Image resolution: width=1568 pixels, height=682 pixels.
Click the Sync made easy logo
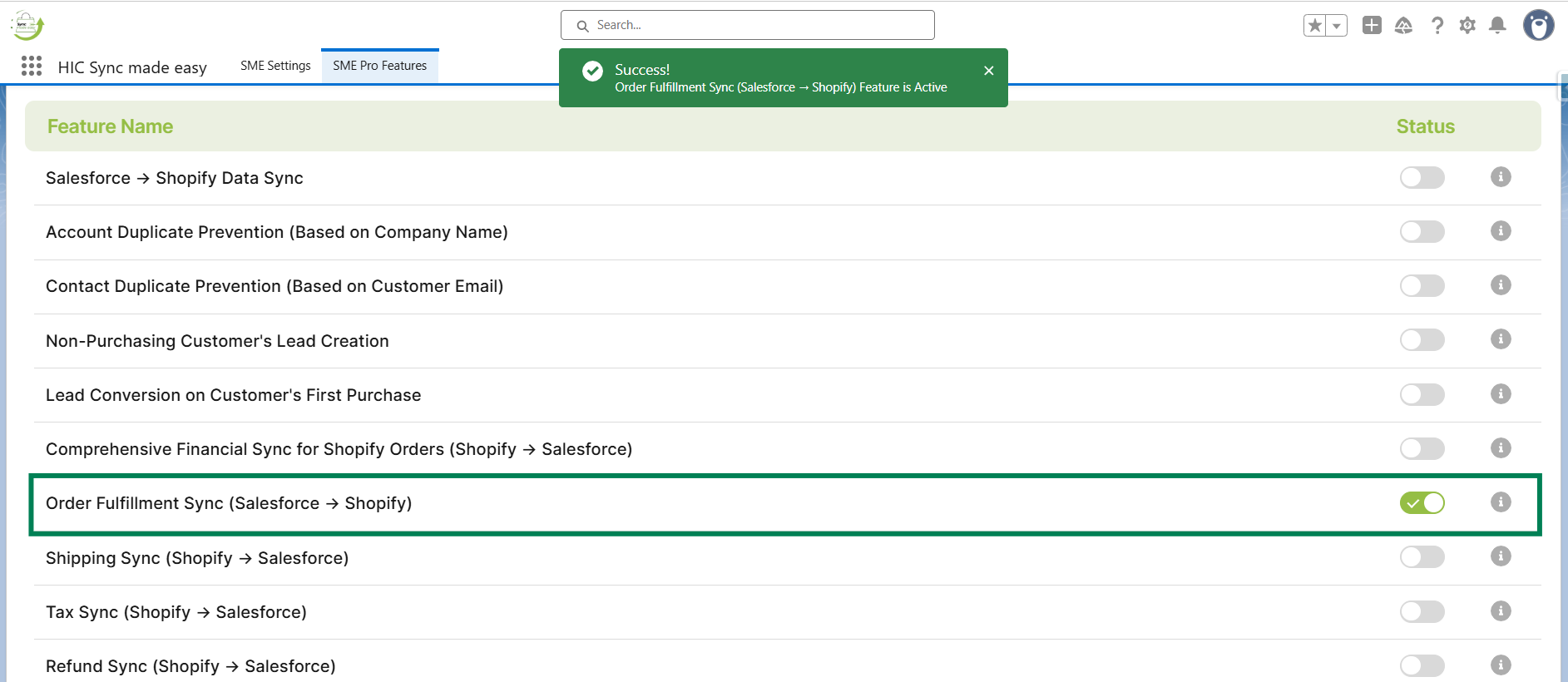[x=27, y=26]
